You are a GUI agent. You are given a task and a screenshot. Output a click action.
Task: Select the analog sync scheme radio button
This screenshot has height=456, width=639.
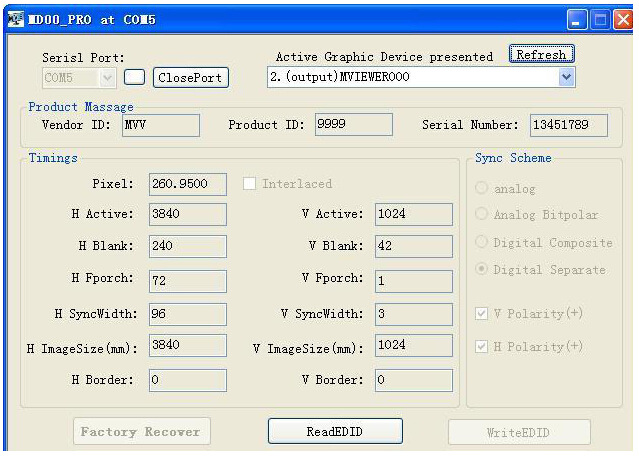pos(482,188)
